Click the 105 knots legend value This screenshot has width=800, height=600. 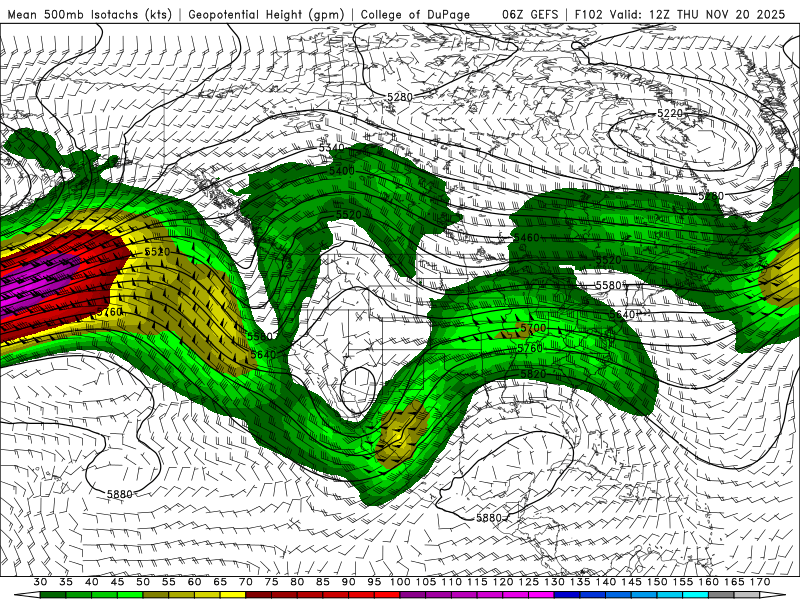(x=426, y=582)
